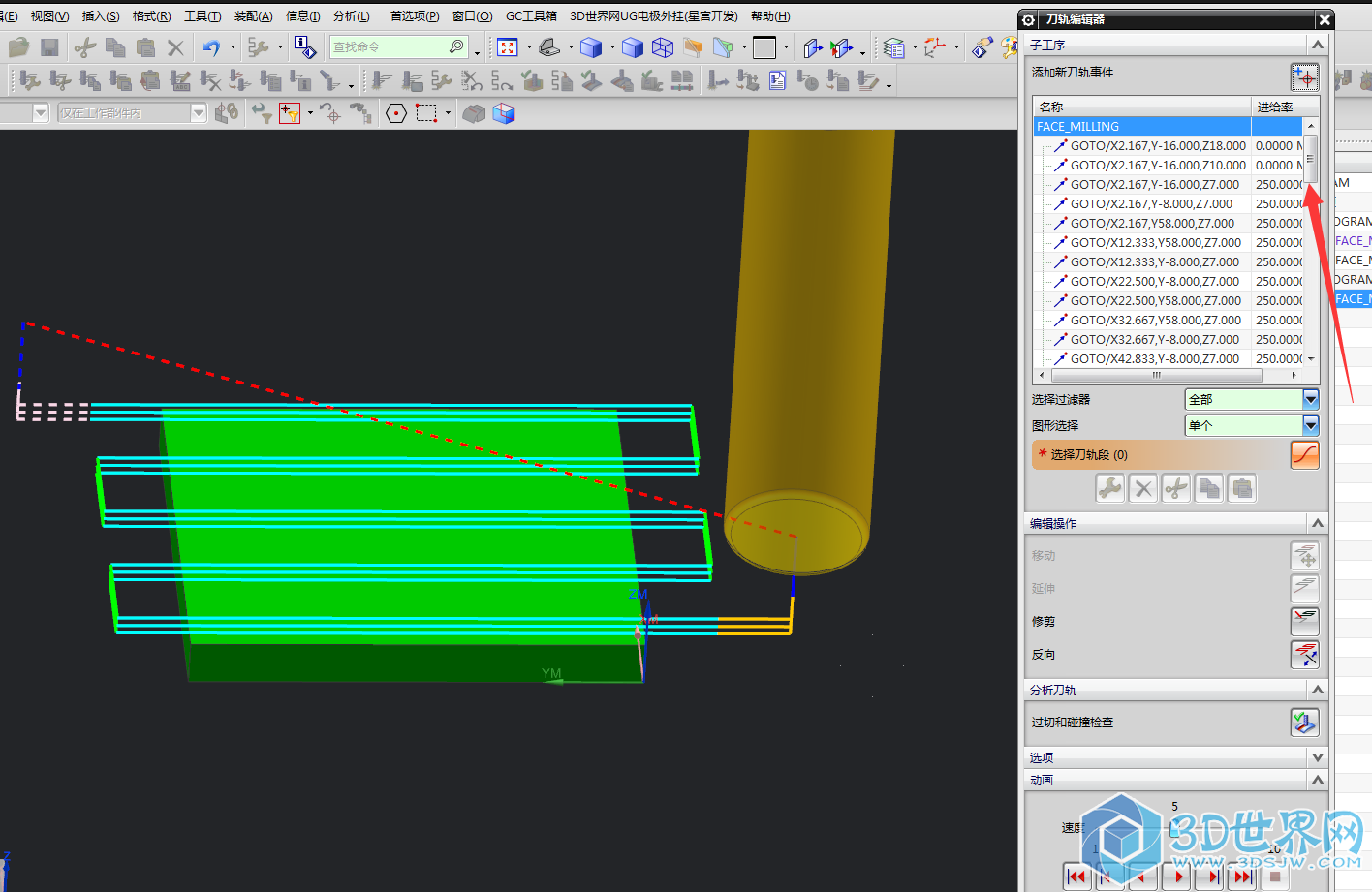Open the GC Toolkit (GC工具箱) menu
1372x892 pixels.
pos(531,16)
